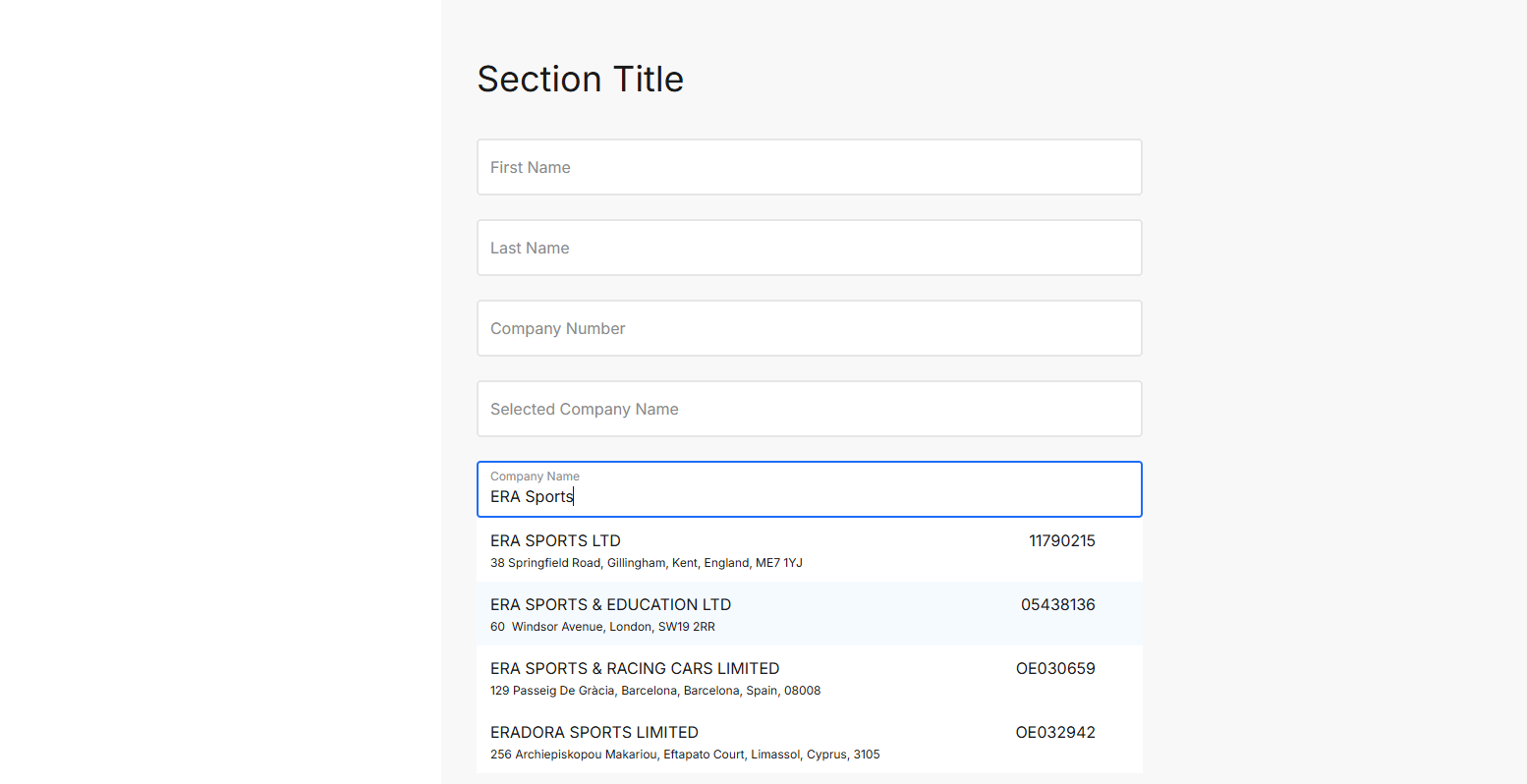Click the Company Name search box
1527x784 pixels.
pos(809,489)
